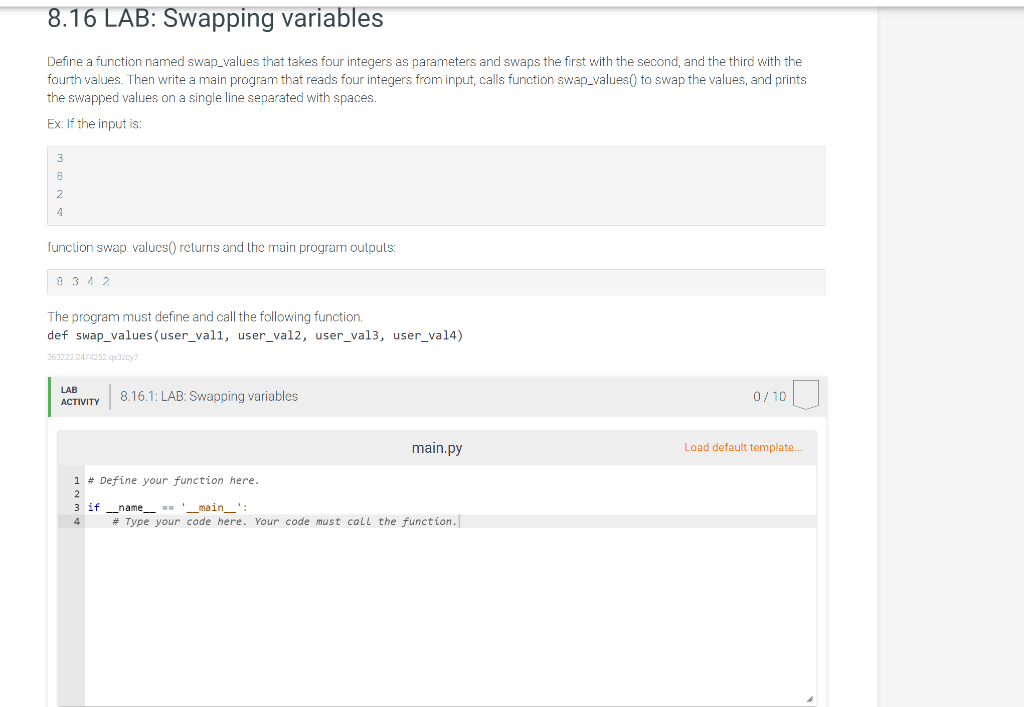Collapse the 8.16.1 LAB activity section
Viewport: 1024px width, 707px height.
(435, 396)
